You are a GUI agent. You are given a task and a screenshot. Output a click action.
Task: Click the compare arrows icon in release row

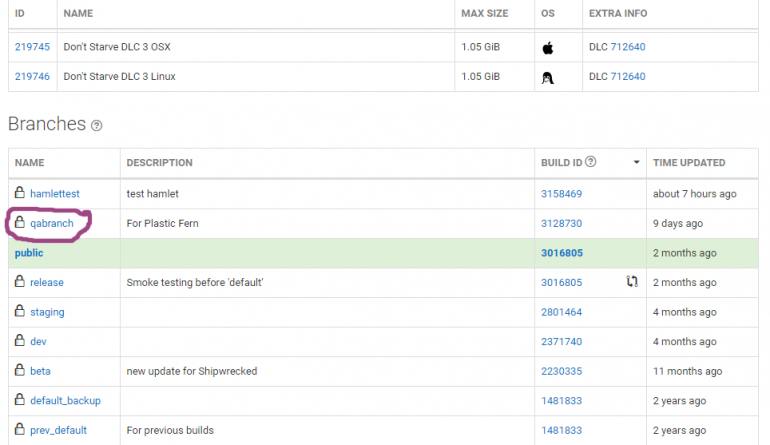632,281
